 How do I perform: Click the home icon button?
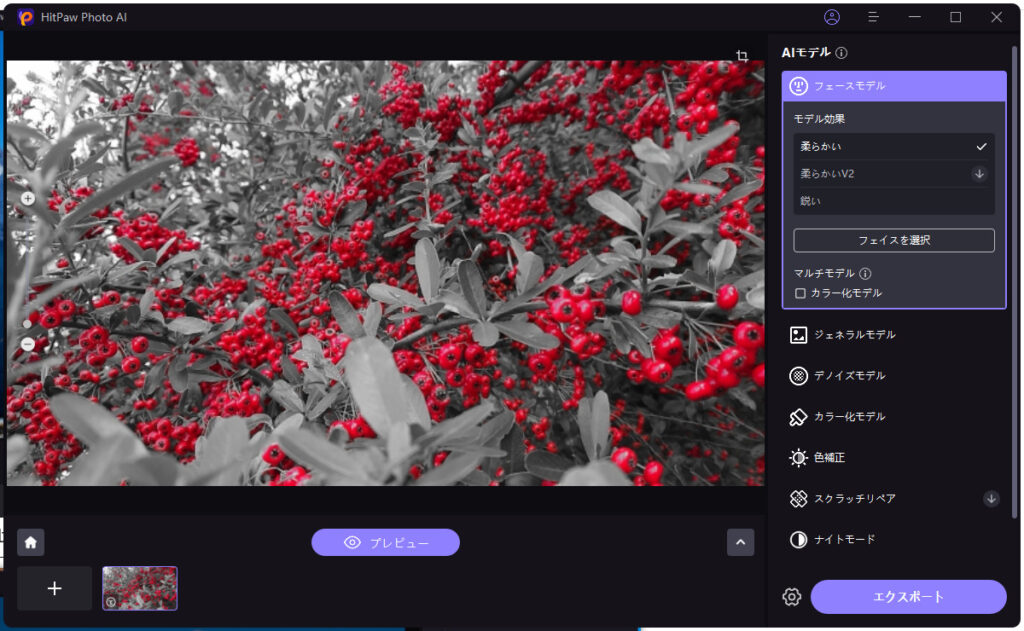pyautogui.click(x=31, y=542)
